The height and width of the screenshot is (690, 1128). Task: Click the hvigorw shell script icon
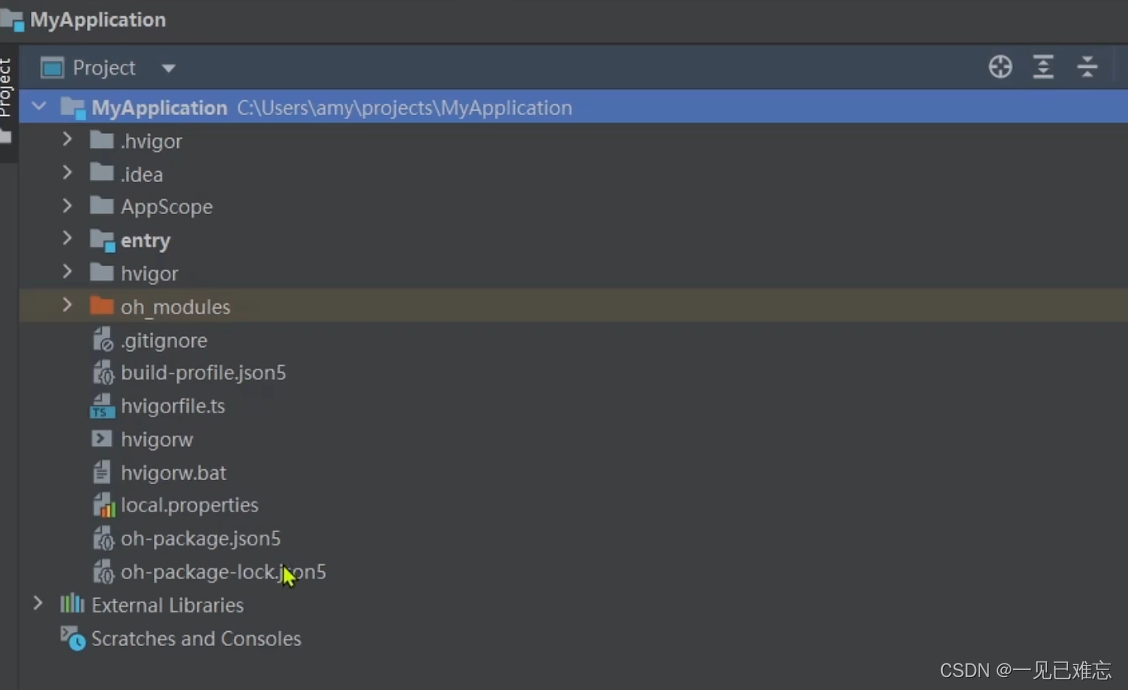[x=101, y=438]
